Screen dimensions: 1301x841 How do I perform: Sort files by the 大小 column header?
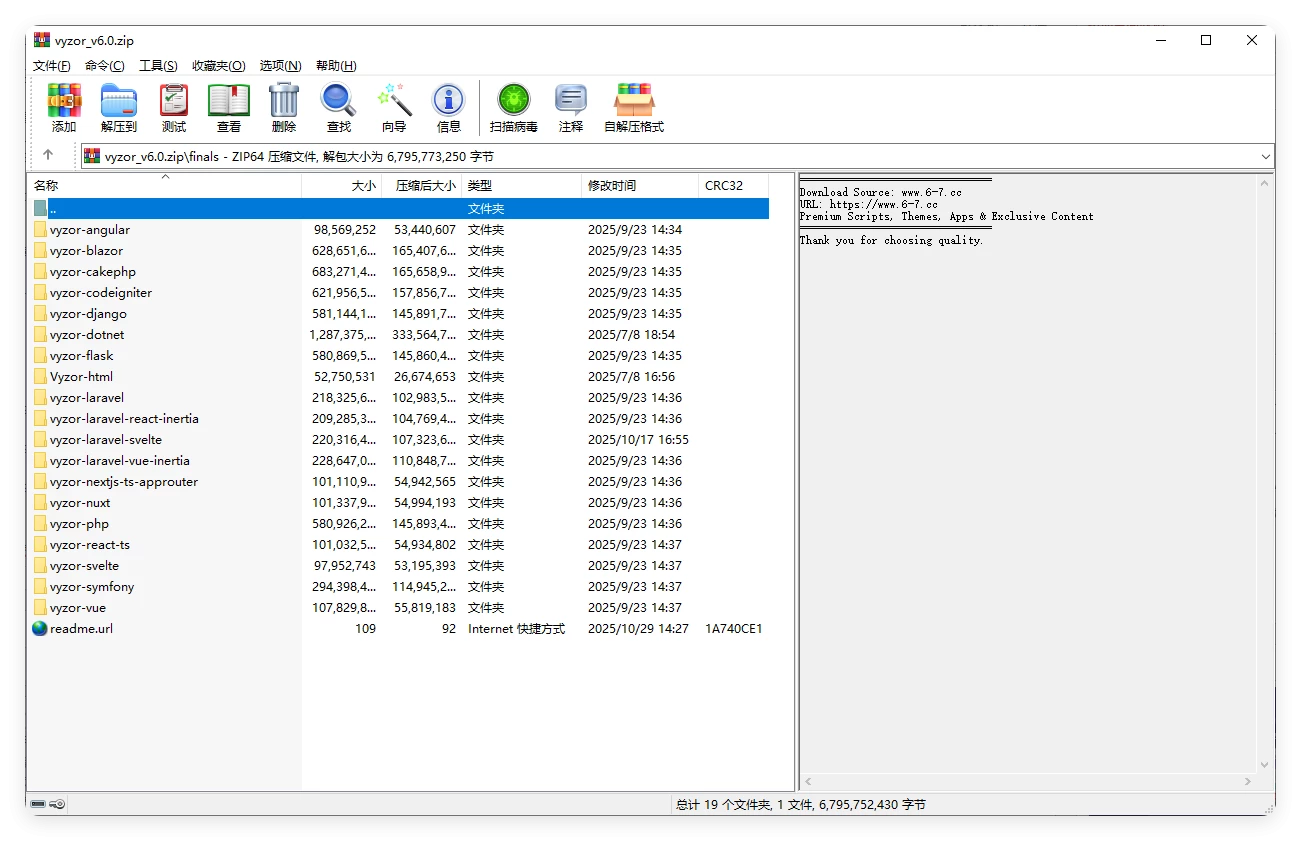[x=364, y=185]
